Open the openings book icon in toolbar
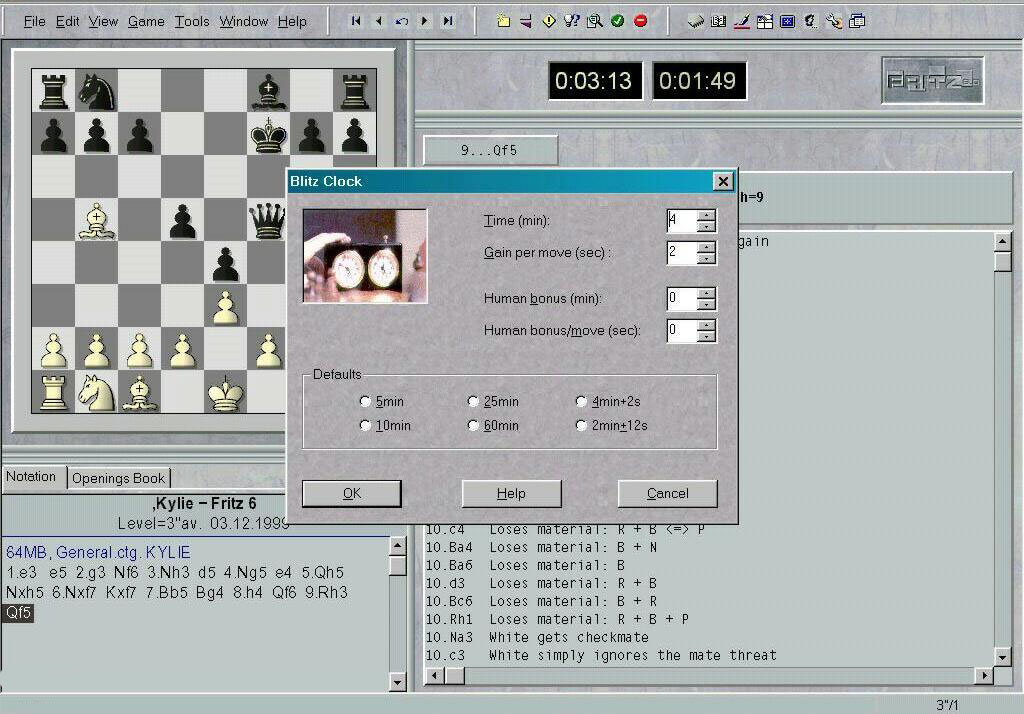 click(x=718, y=21)
